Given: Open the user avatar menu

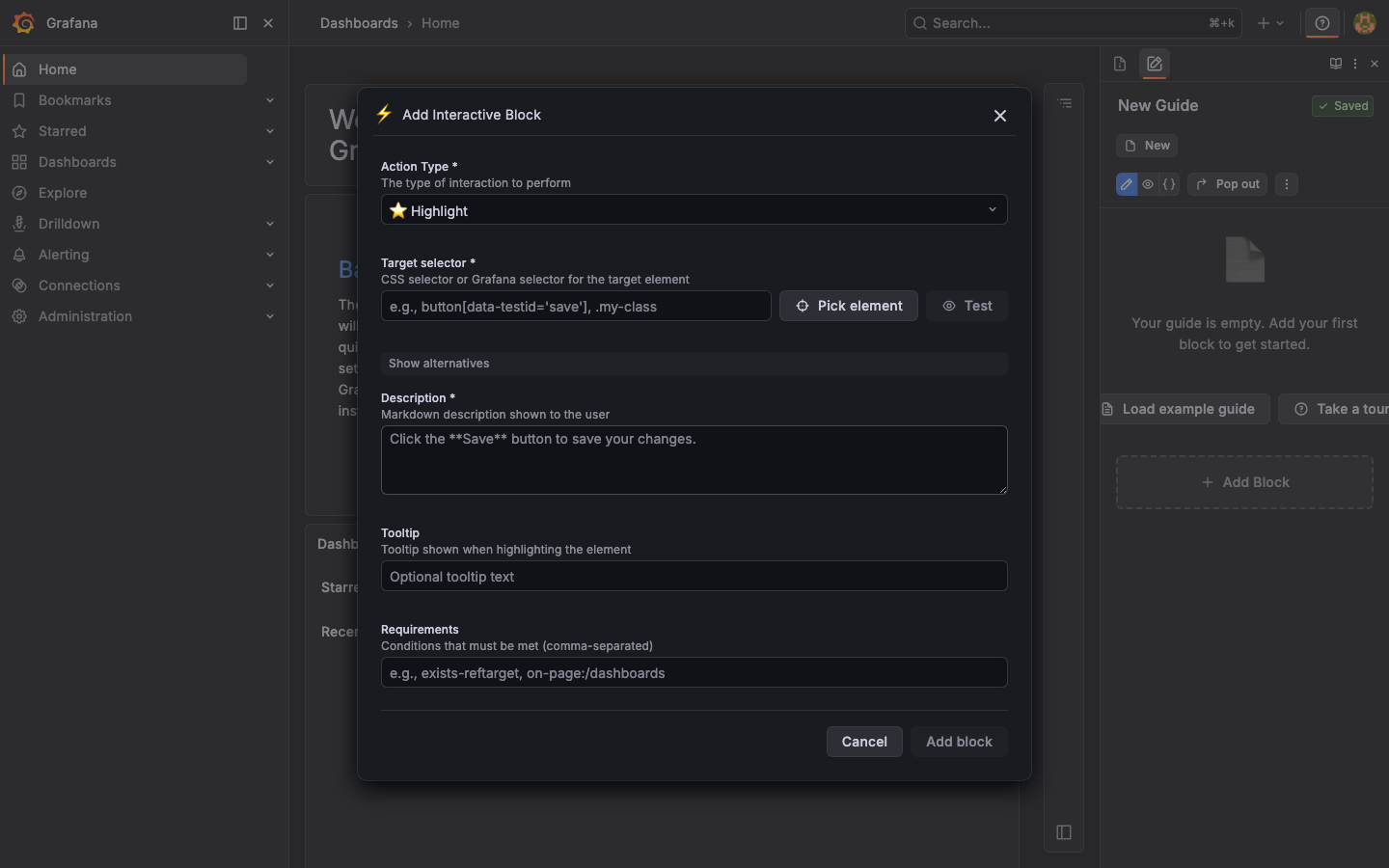Looking at the screenshot, I should pos(1365,23).
